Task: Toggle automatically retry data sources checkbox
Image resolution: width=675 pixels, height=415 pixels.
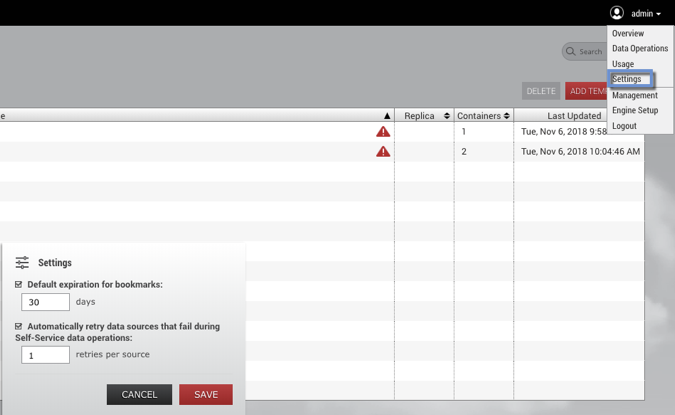Action: (19, 327)
